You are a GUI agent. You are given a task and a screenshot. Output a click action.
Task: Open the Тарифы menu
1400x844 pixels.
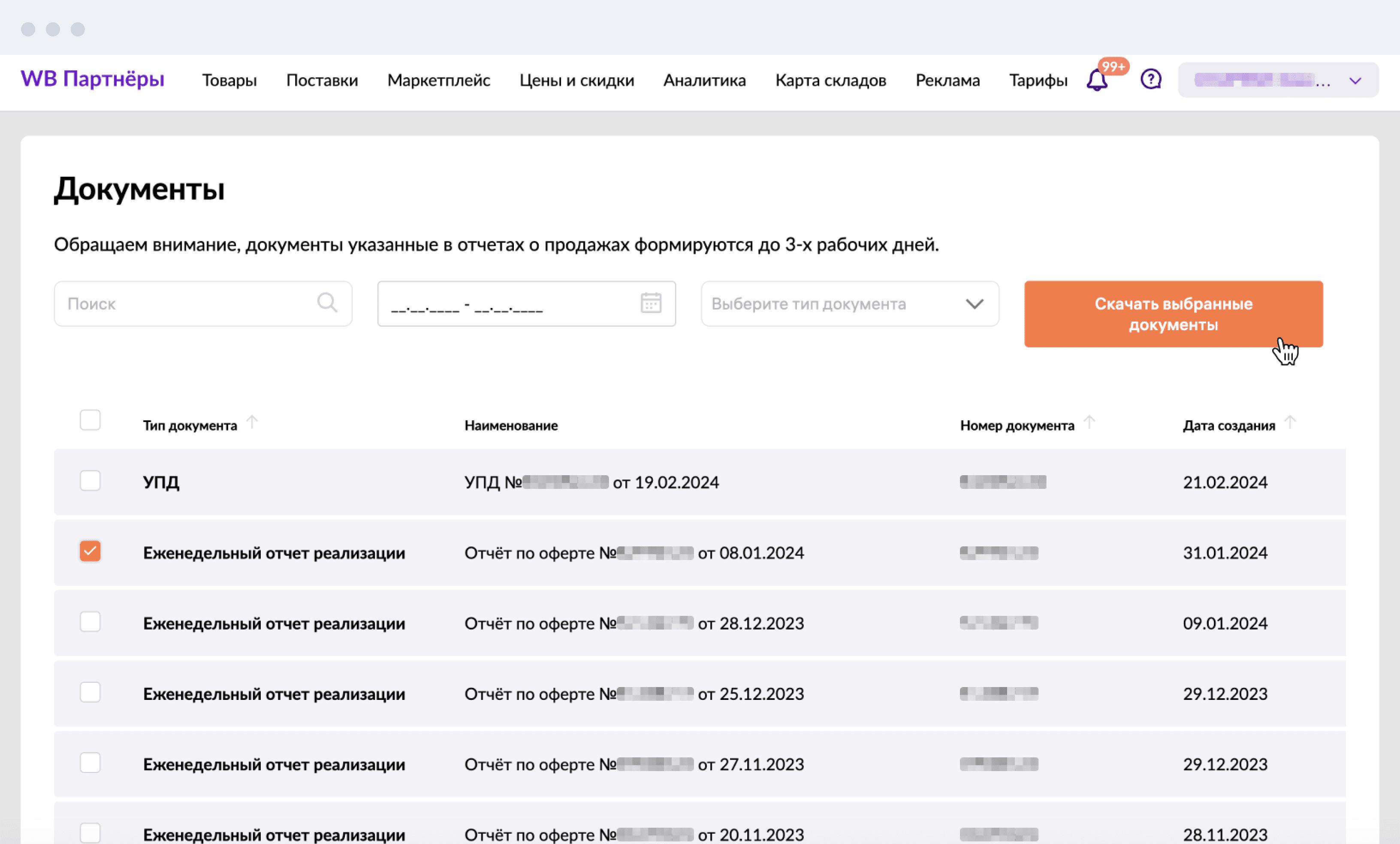[x=1039, y=80]
